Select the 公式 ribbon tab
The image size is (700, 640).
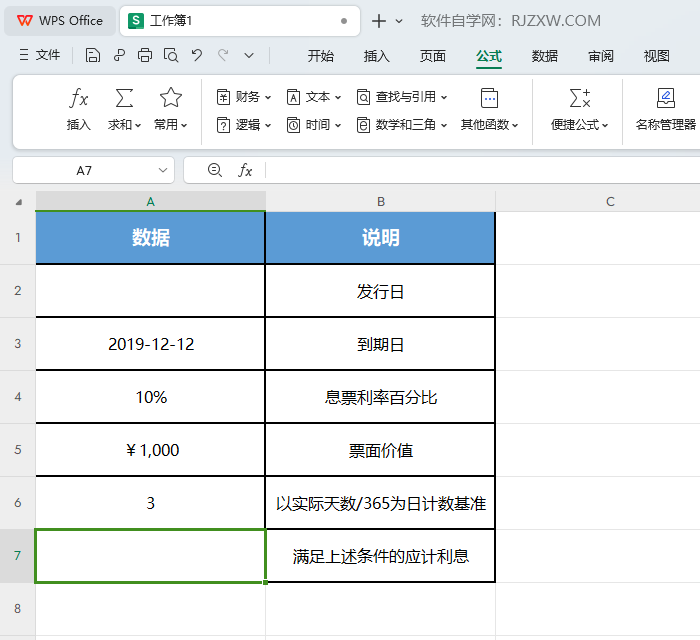pos(489,56)
